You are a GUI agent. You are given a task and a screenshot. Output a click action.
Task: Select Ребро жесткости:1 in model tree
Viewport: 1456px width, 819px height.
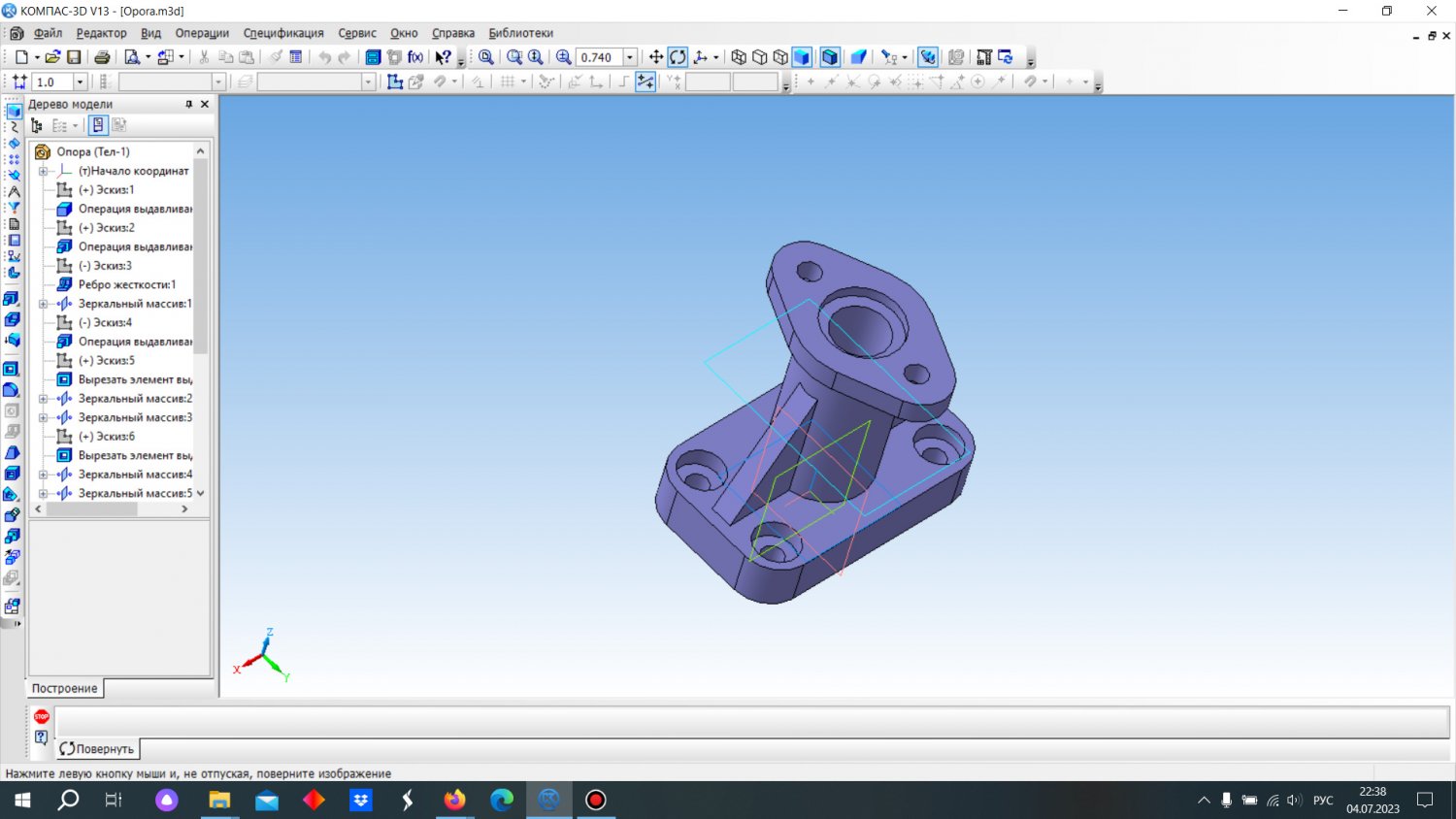(x=127, y=284)
